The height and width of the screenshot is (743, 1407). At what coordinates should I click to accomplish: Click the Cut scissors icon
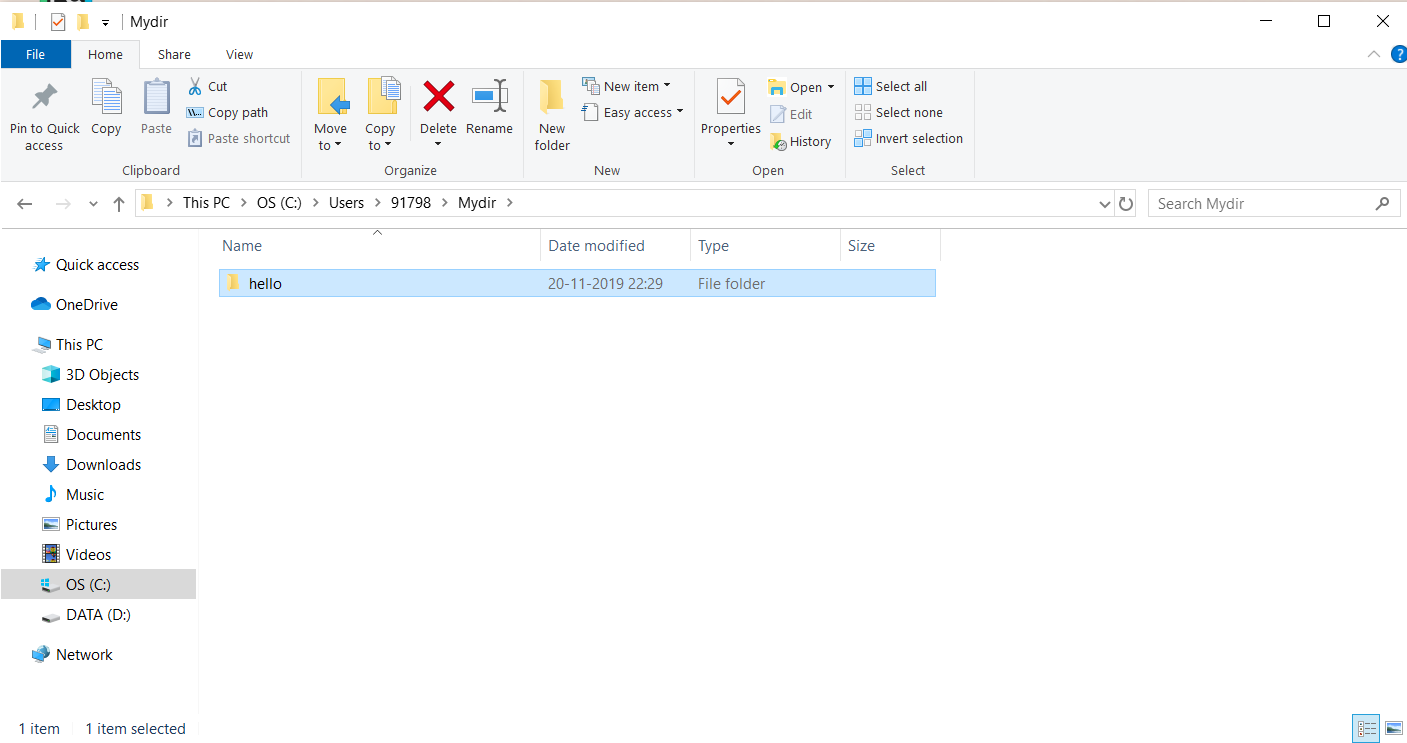pos(195,87)
